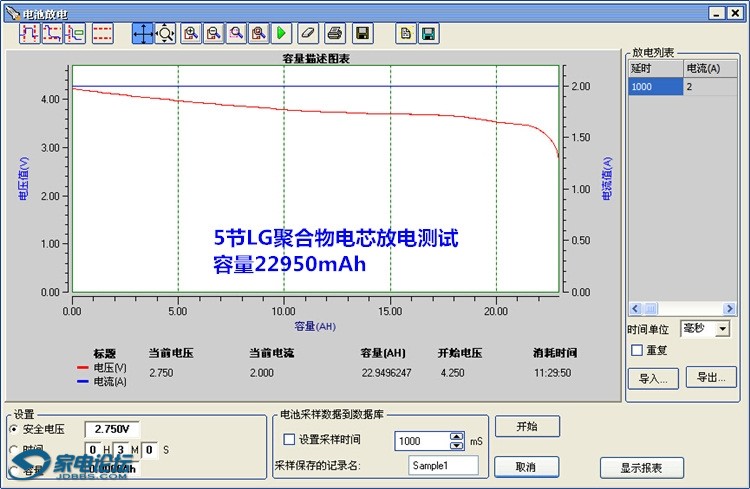
Task: Click the discharge list horizontal scrollbar thumb
Action: pyautogui.click(x=650, y=309)
